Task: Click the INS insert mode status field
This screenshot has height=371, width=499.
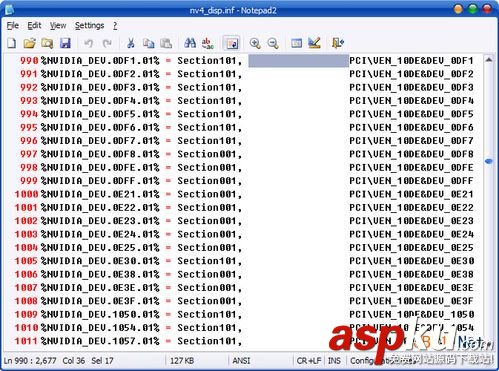Action: tap(334, 361)
